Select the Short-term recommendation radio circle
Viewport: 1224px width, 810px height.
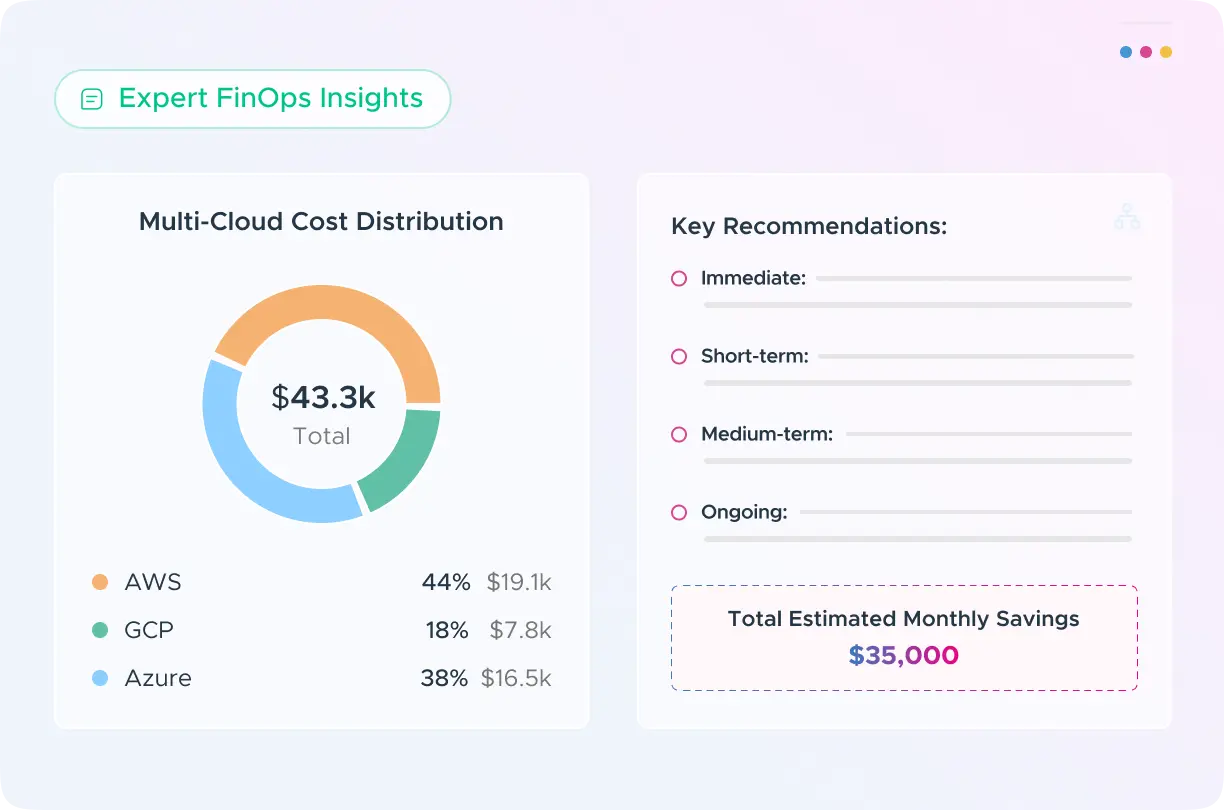click(679, 357)
